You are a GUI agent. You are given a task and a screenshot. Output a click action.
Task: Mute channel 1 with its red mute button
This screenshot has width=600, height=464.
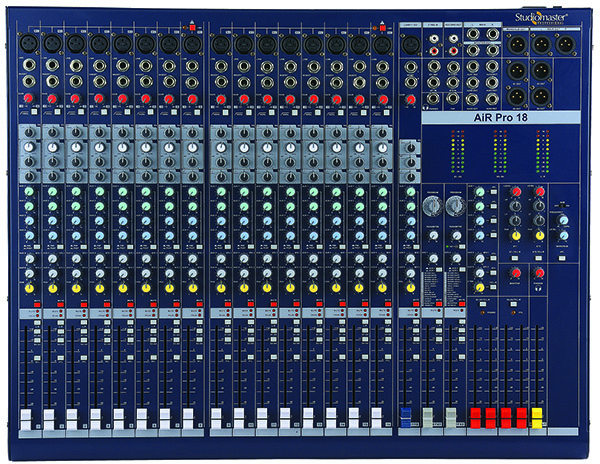coord(37,304)
